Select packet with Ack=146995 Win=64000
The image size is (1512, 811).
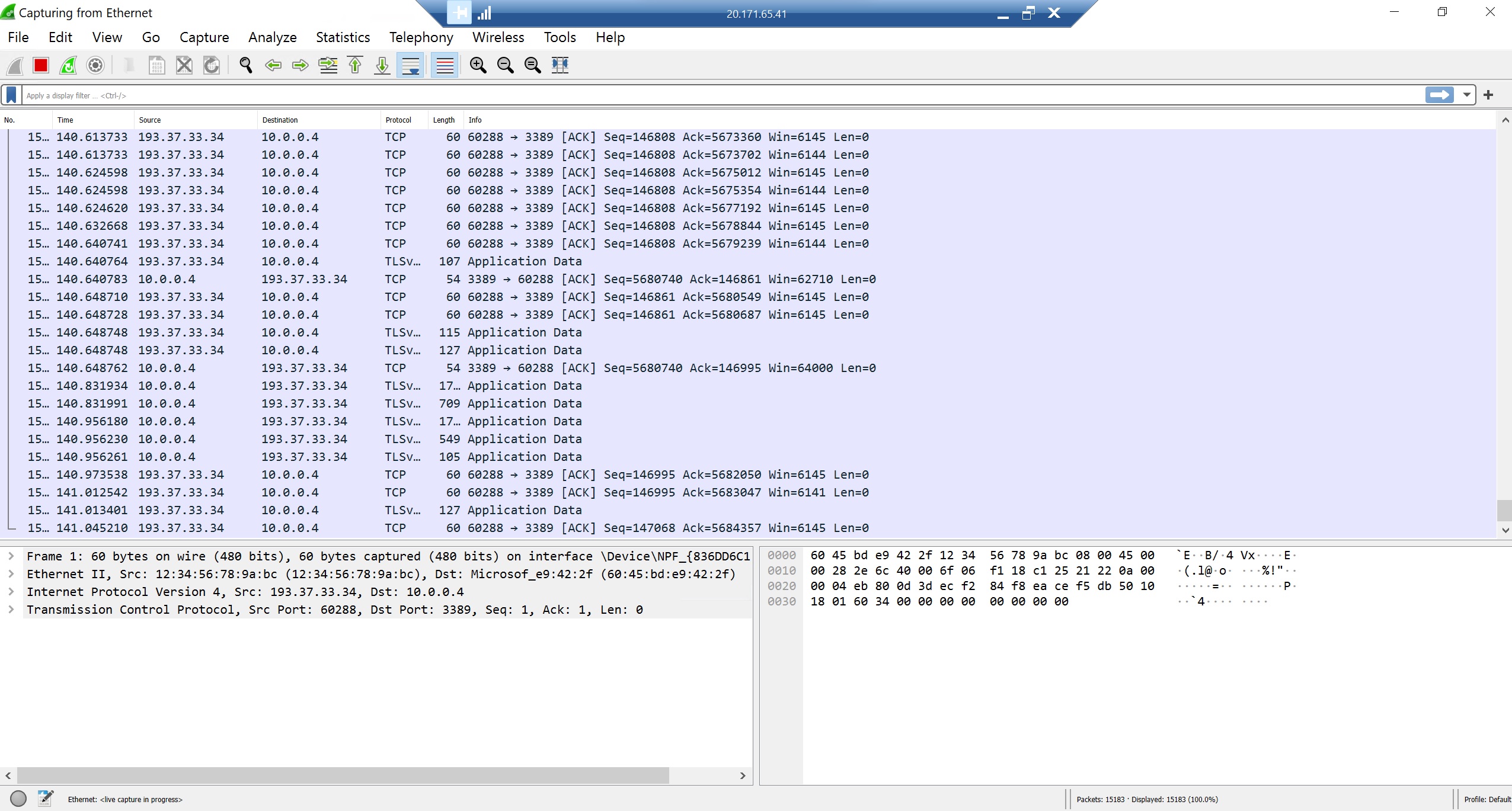point(749,368)
